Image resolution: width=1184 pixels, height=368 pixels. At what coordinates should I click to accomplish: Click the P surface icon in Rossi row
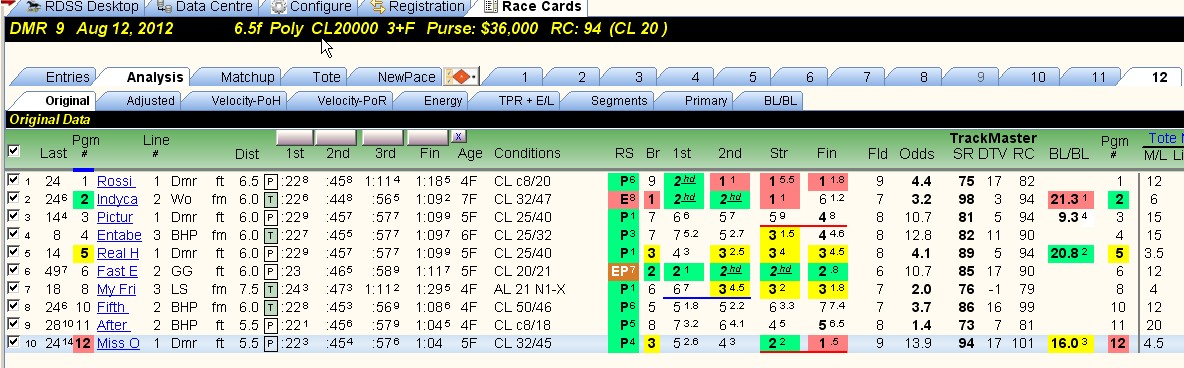click(270, 181)
